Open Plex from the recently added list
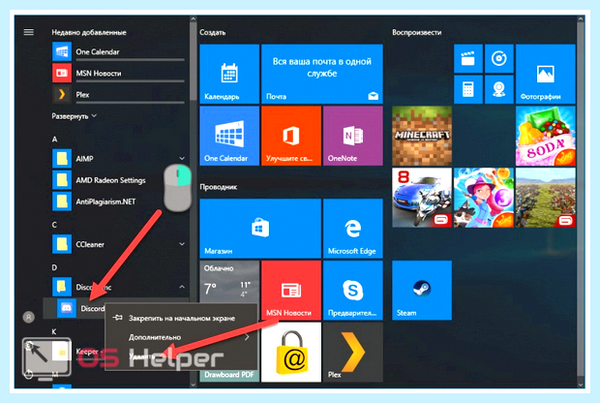Screen dimensions: 600x403 [119, 95]
